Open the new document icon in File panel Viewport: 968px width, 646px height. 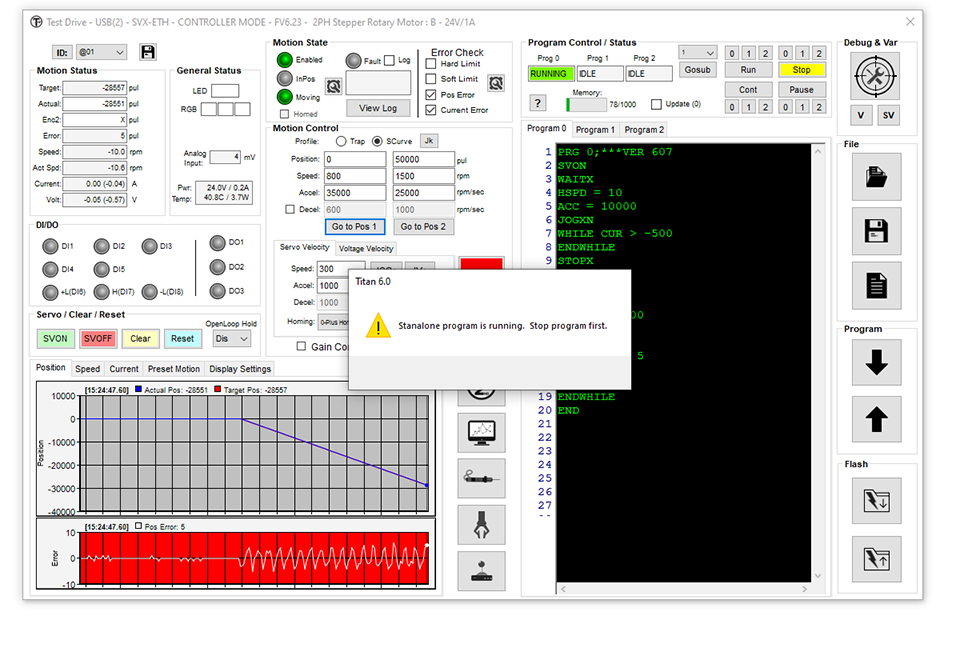[877, 285]
